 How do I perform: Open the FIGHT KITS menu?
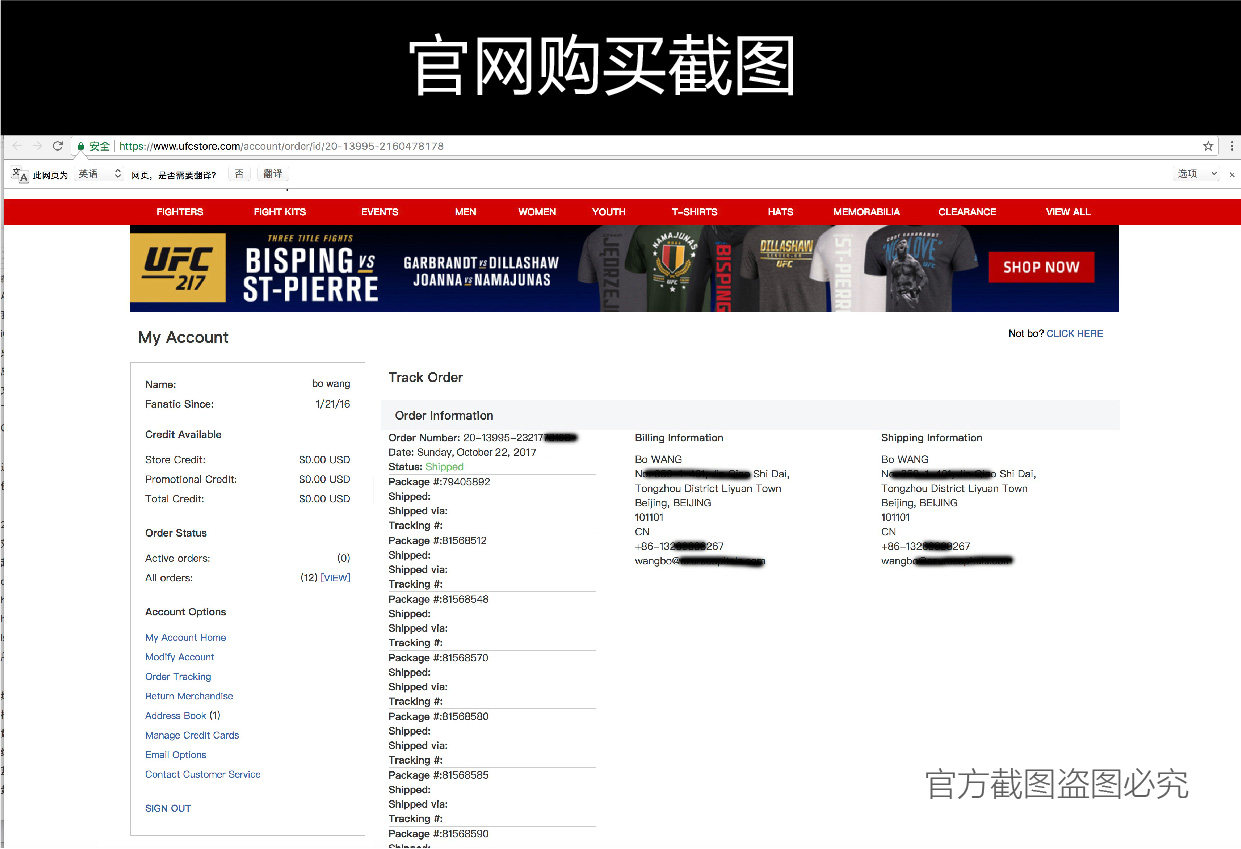280,212
